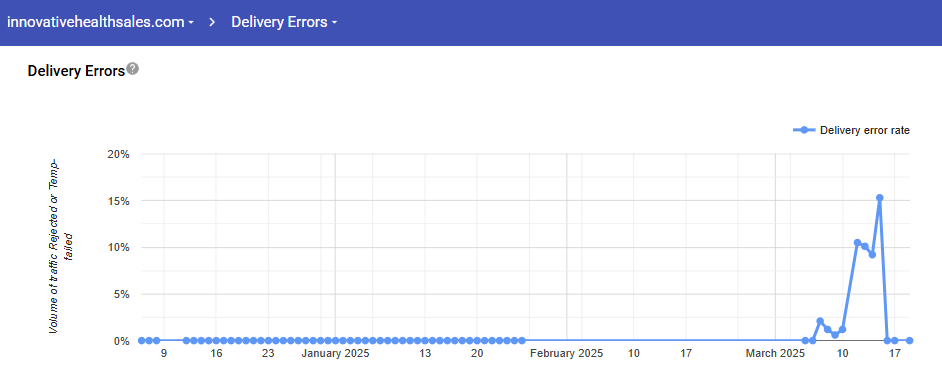Image resolution: width=942 pixels, height=386 pixels.
Task: Click the March 2025 axis label
Action: (775, 354)
